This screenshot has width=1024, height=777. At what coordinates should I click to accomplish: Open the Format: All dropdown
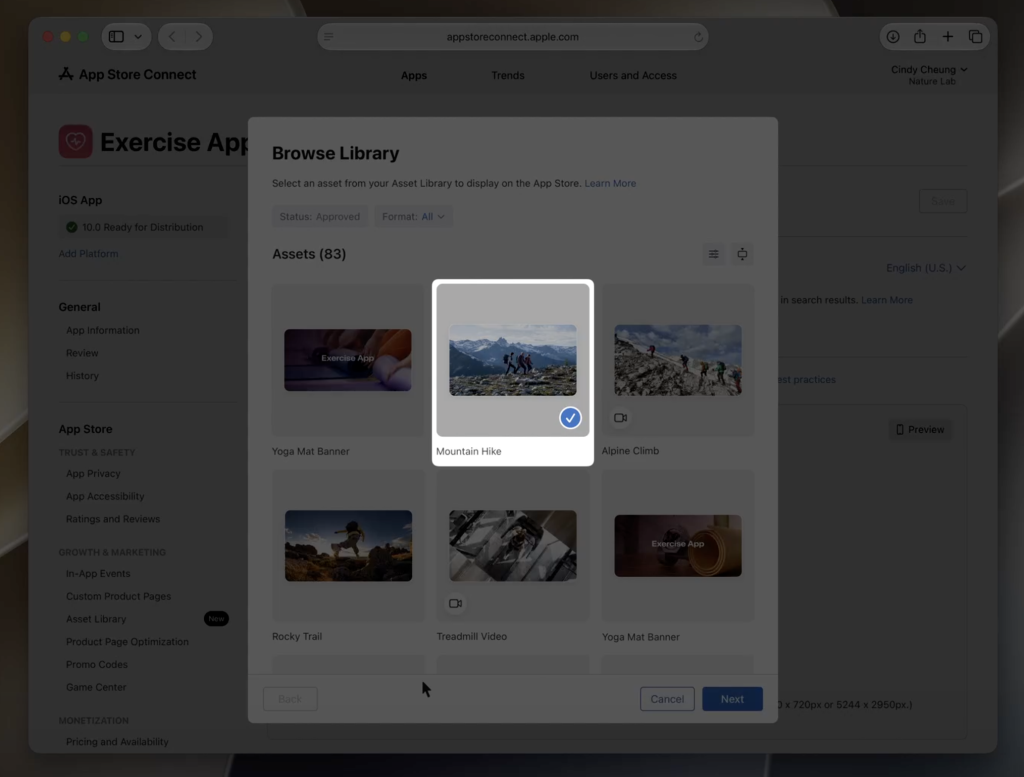413,217
